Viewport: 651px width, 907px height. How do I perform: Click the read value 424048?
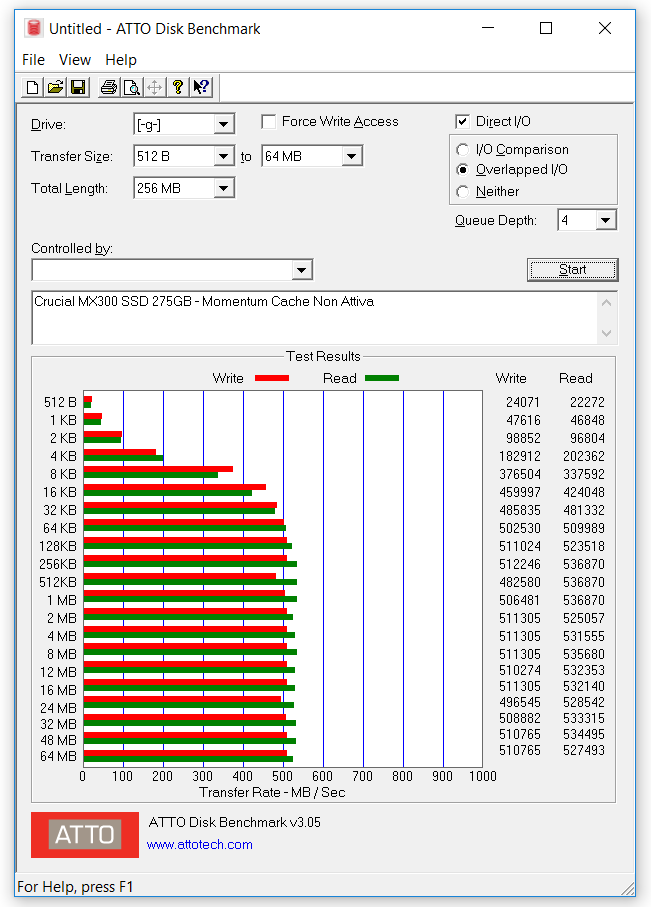coord(584,492)
